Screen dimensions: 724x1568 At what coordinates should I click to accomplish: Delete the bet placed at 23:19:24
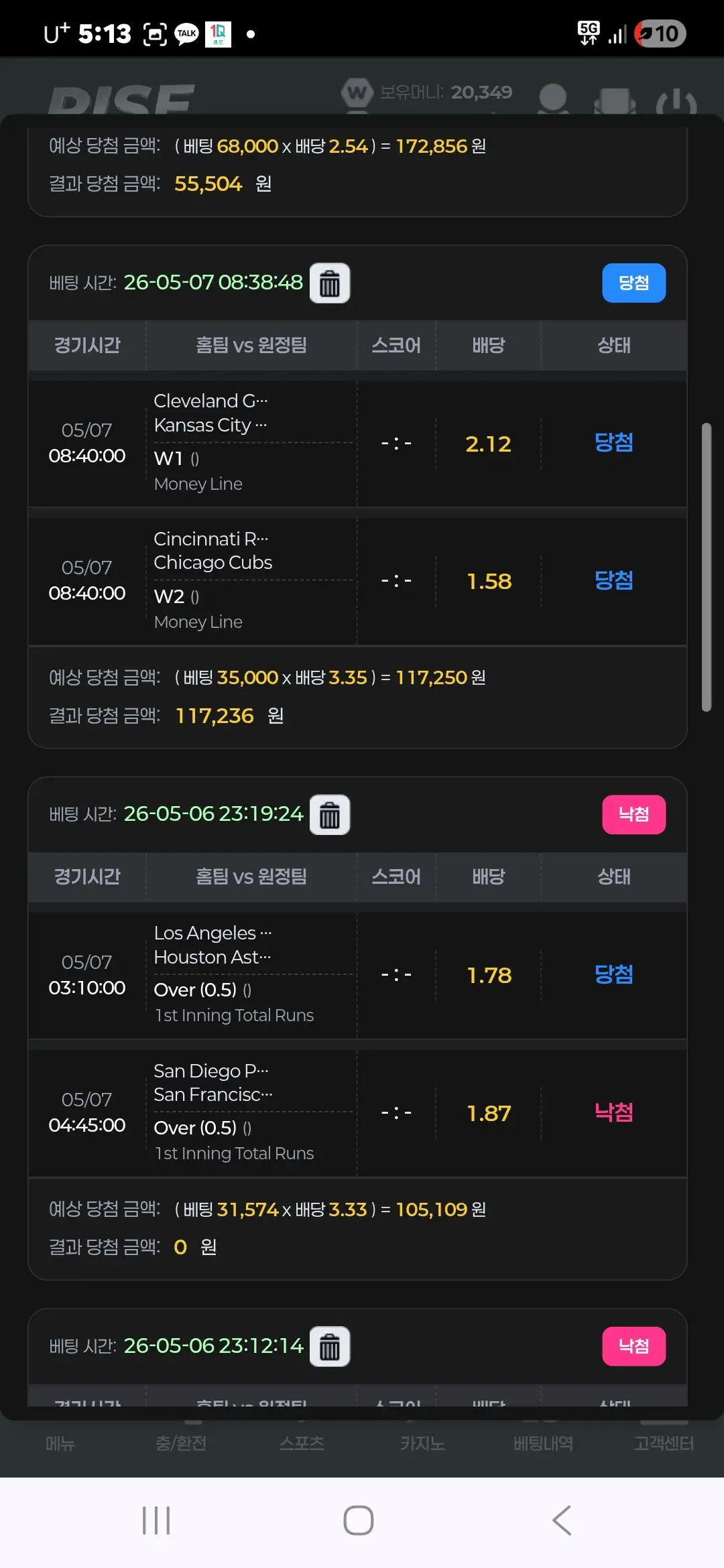coord(330,815)
